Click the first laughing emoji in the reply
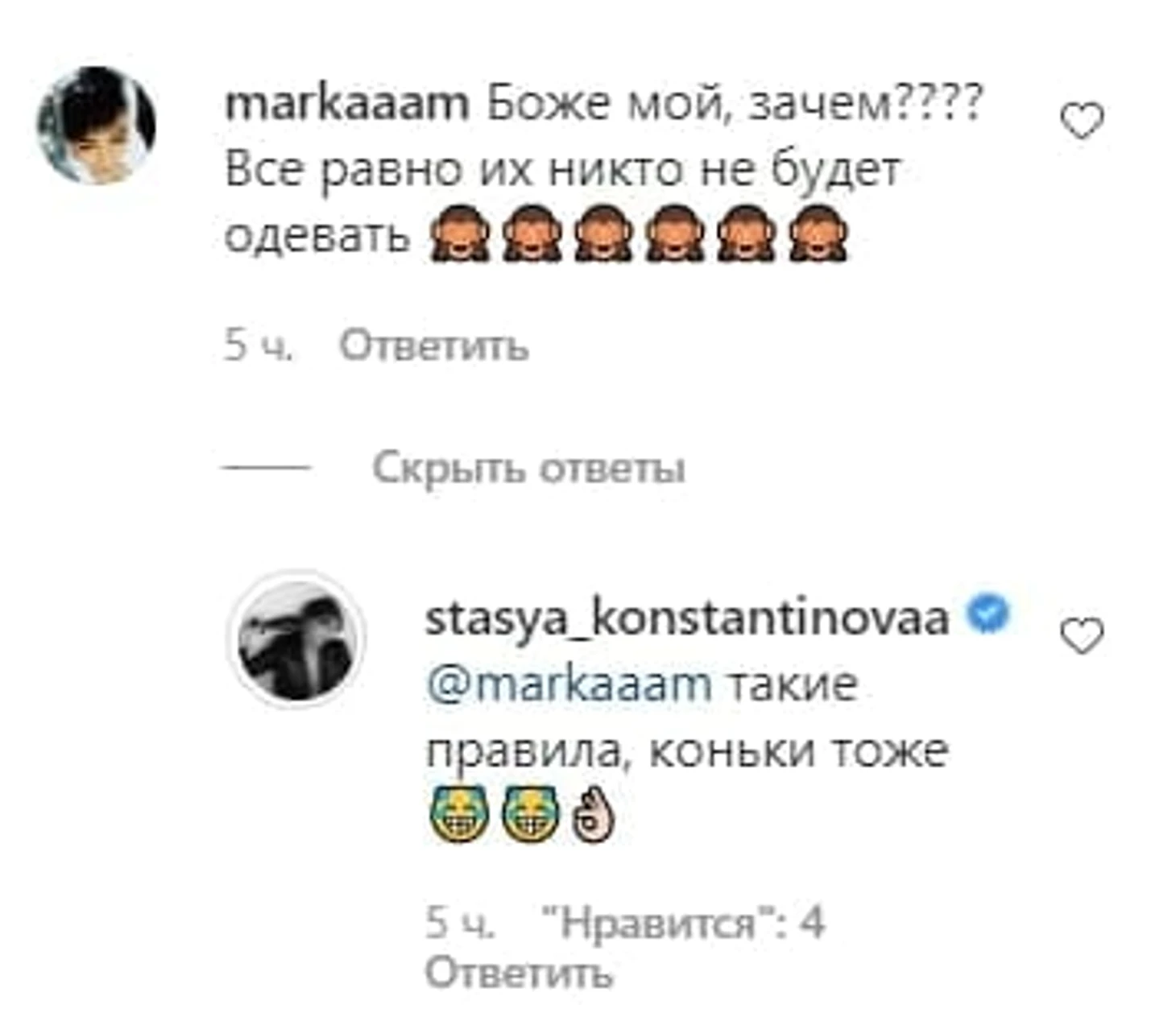This screenshot has width=1176, height=1017. [458, 813]
